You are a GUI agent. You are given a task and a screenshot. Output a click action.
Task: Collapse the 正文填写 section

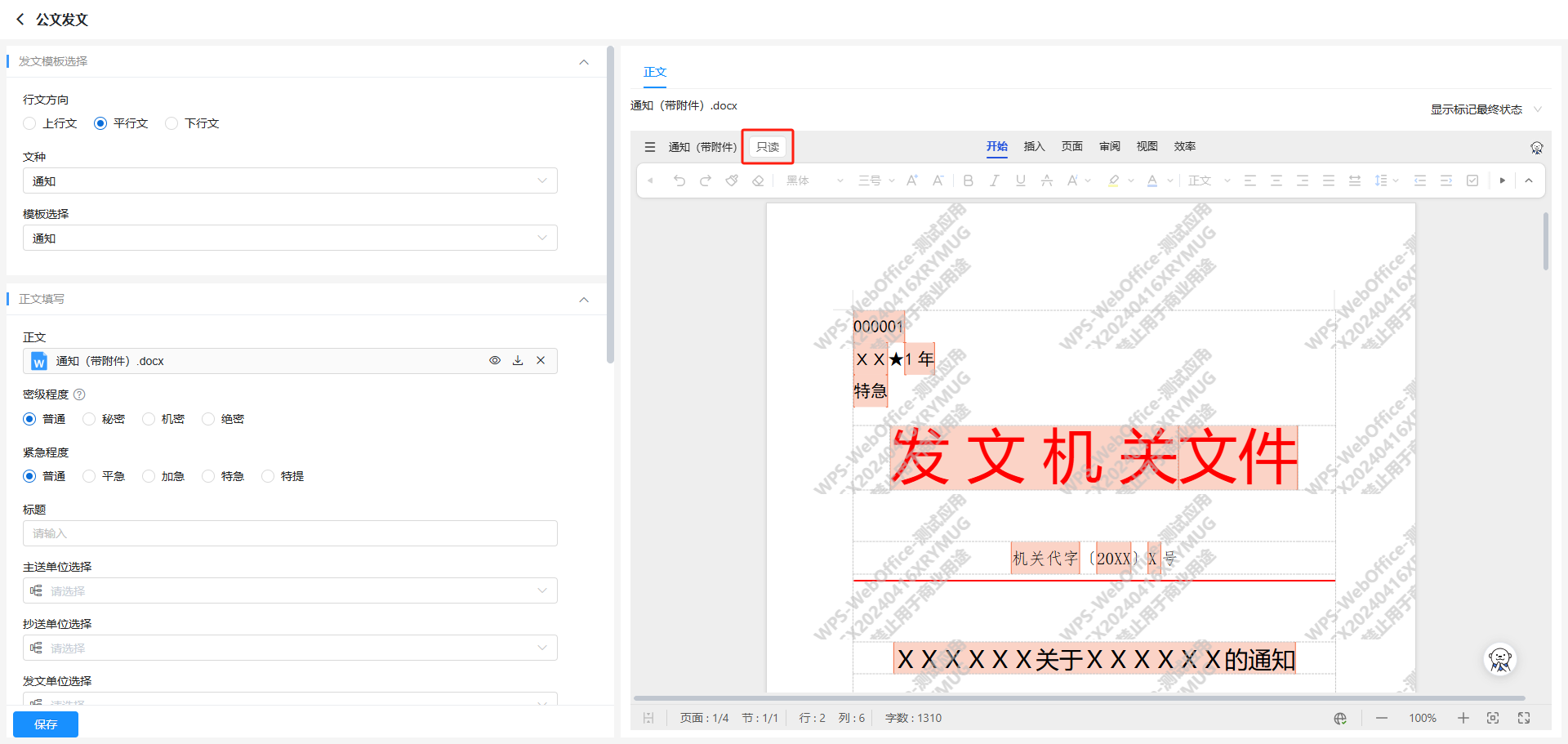point(584,299)
